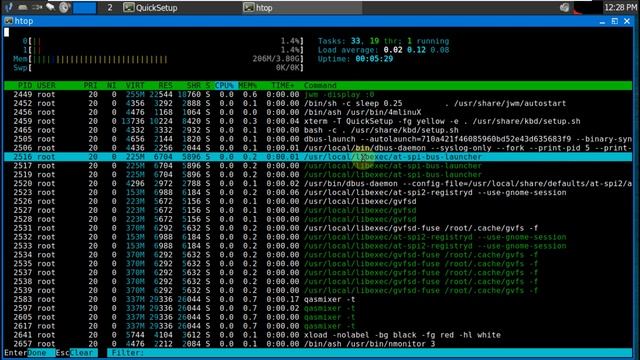640x360 pixels.
Task: Select process 2539 gvfsd-fuse thread
Action: coord(318,291)
